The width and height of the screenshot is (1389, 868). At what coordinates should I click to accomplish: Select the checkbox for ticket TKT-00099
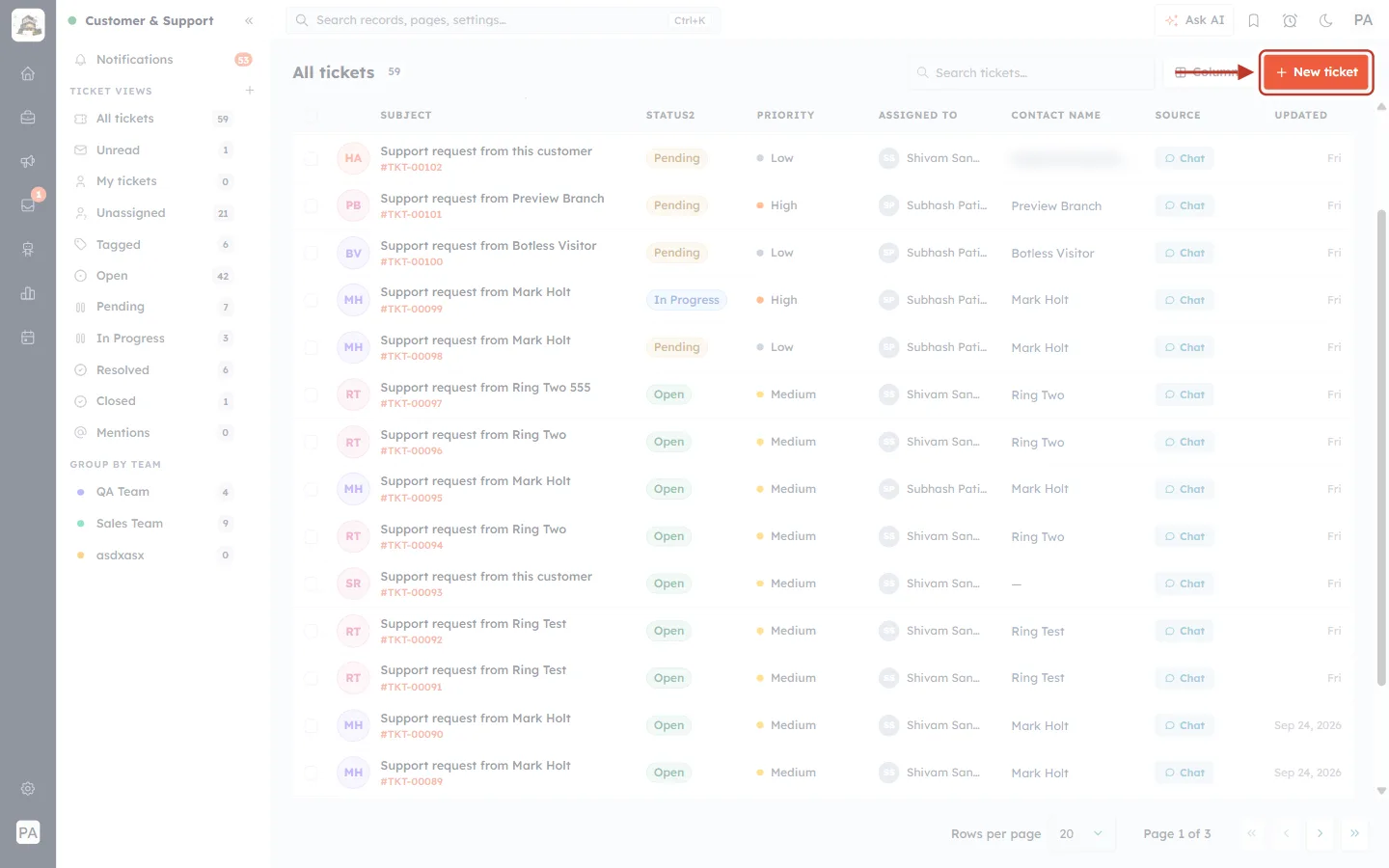tap(311, 300)
